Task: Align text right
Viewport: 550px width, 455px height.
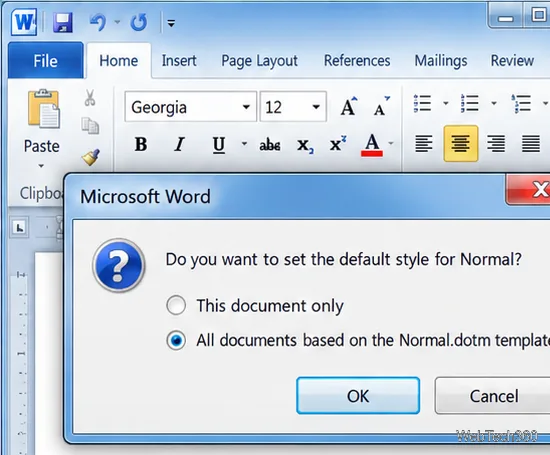Action: coord(496,143)
